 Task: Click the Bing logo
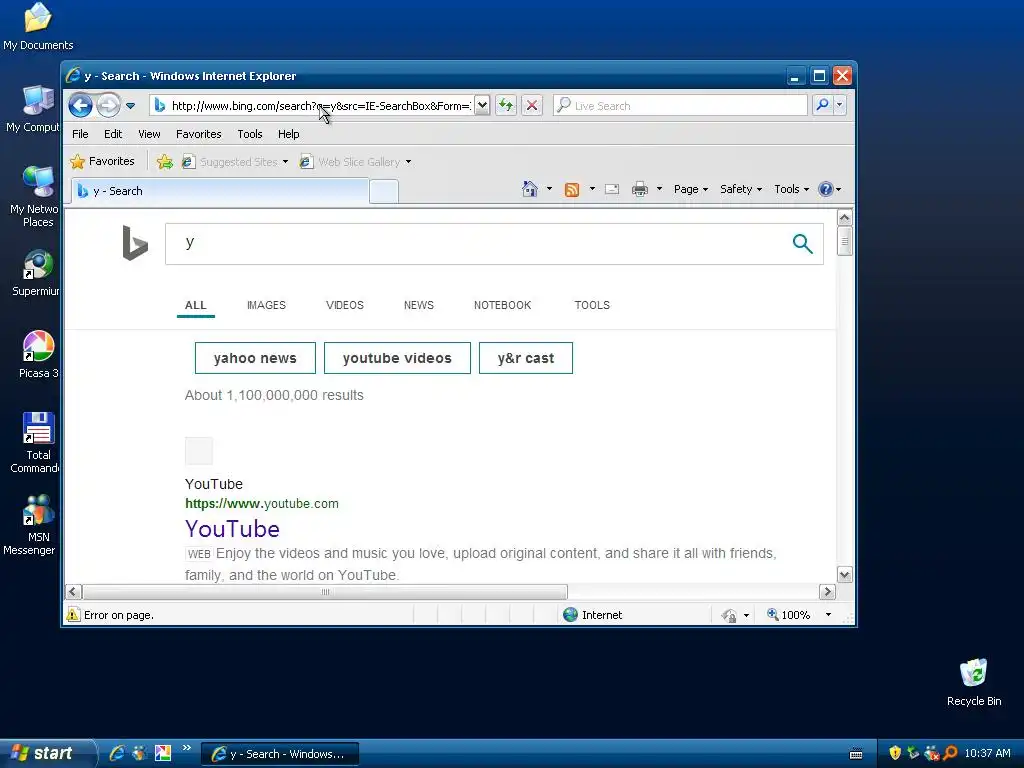[135, 243]
